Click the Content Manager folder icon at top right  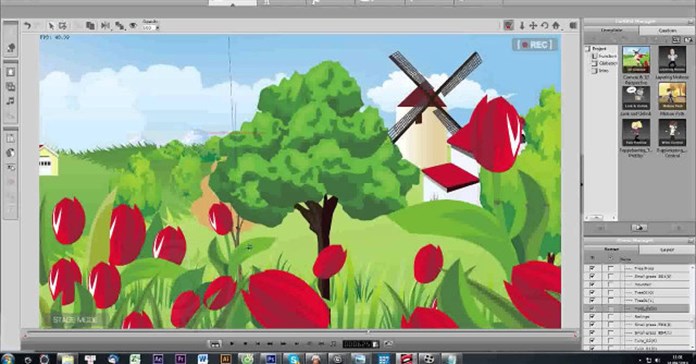pos(688,40)
